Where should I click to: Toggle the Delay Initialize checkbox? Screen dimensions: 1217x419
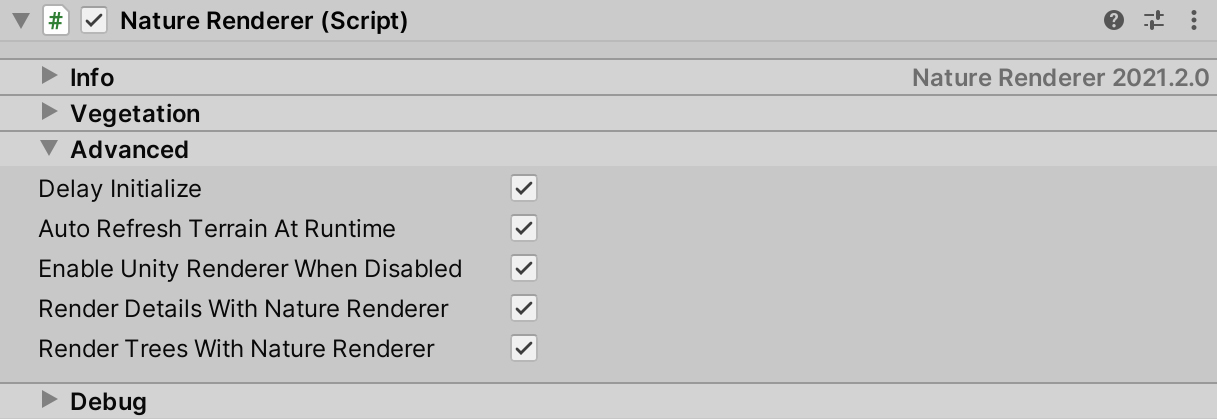click(x=524, y=188)
